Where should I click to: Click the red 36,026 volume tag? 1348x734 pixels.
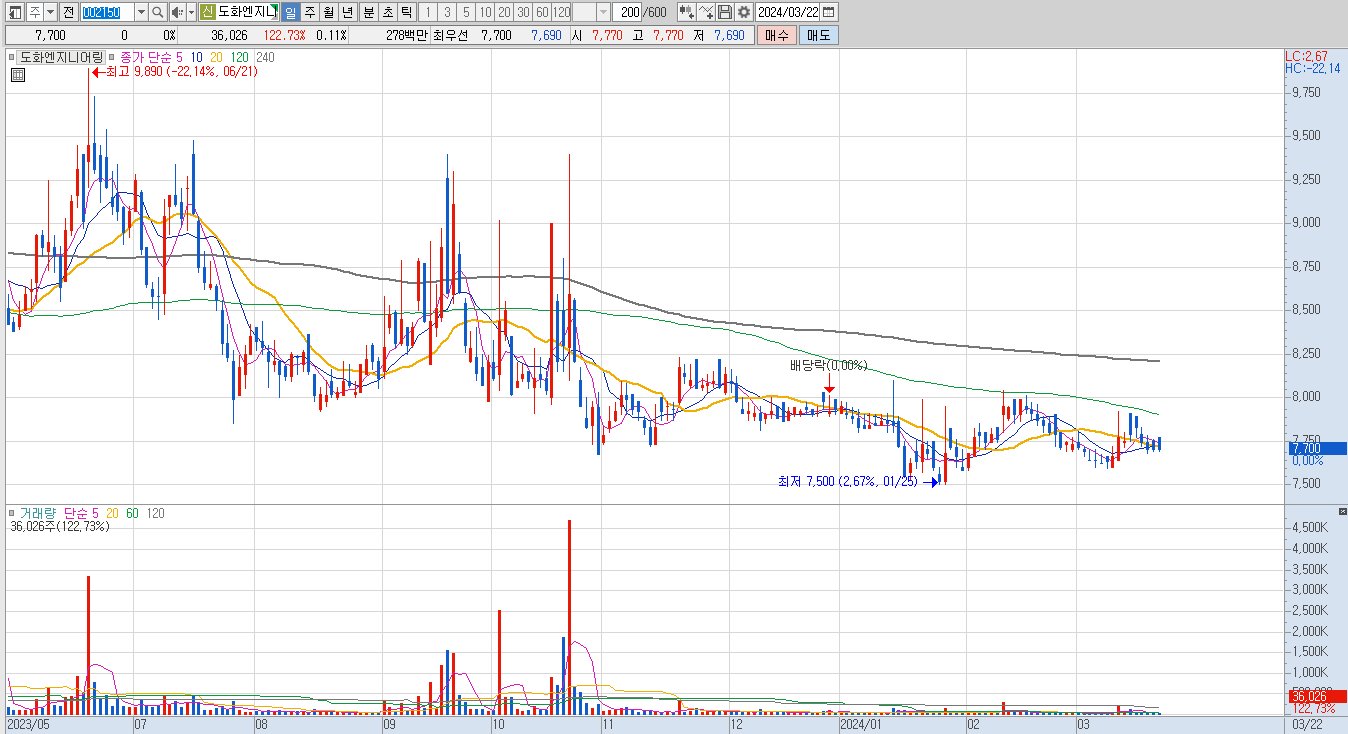point(1319,696)
